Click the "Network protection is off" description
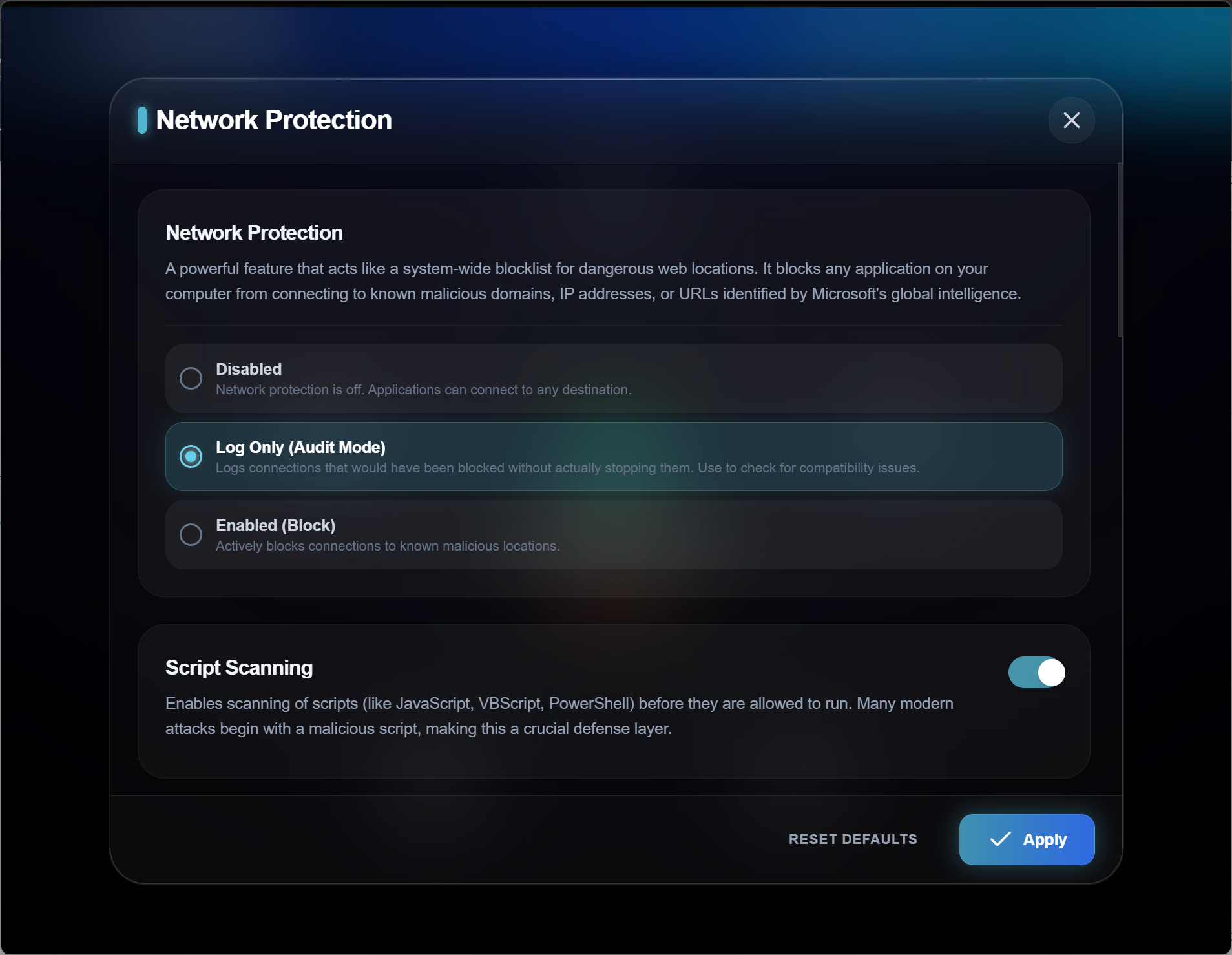 (423, 390)
